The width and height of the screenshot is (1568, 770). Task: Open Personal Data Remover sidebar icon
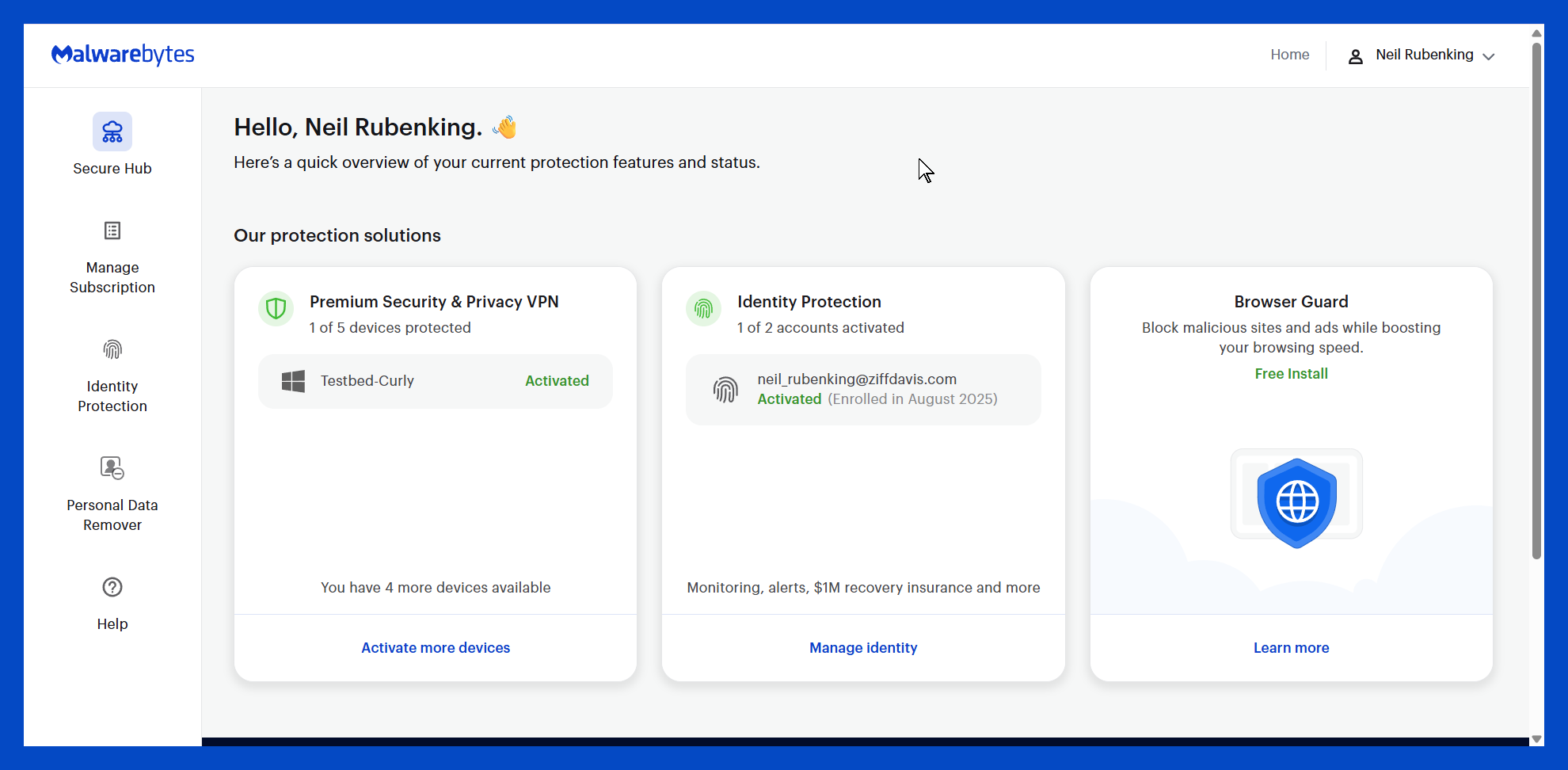coord(112,468)
